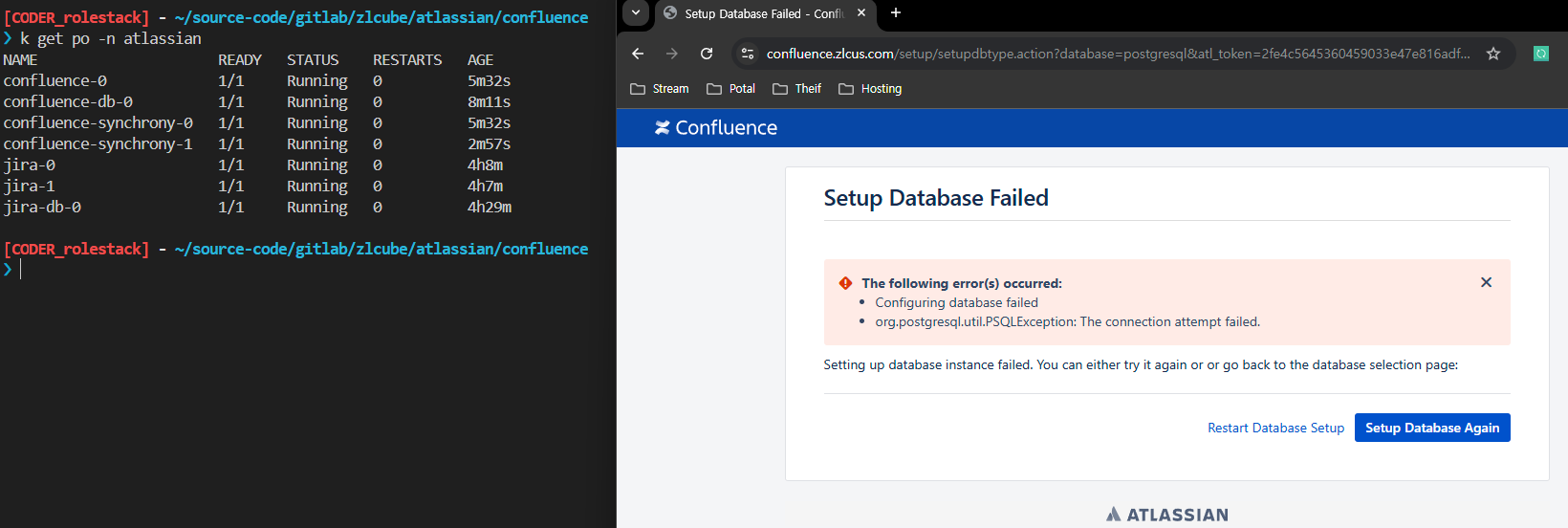
Task: Open the Stream bookmark folder
Action: 660,89
